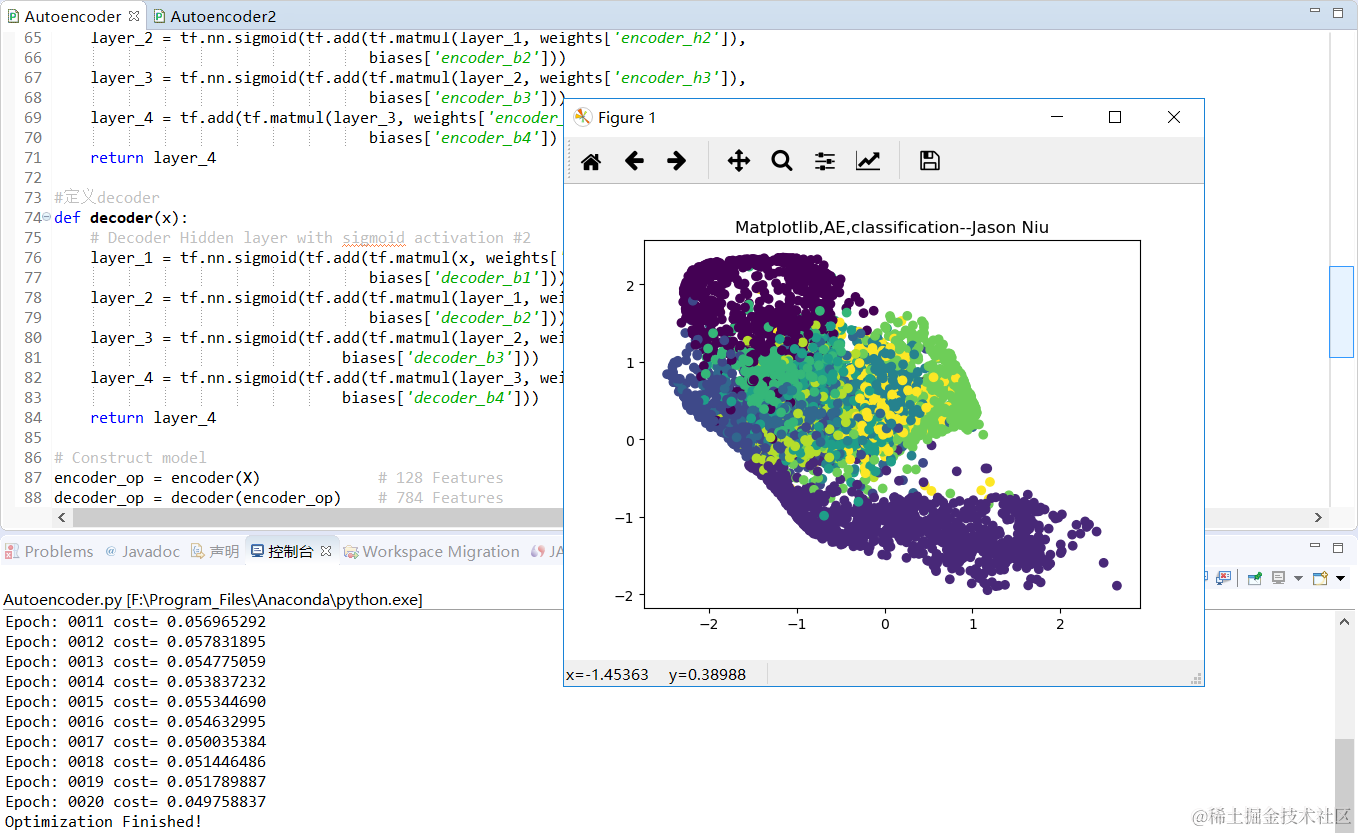The image size is (1358, 833).
Task: Save the figure with the floppy disk icon
Action: coord(930,161)
